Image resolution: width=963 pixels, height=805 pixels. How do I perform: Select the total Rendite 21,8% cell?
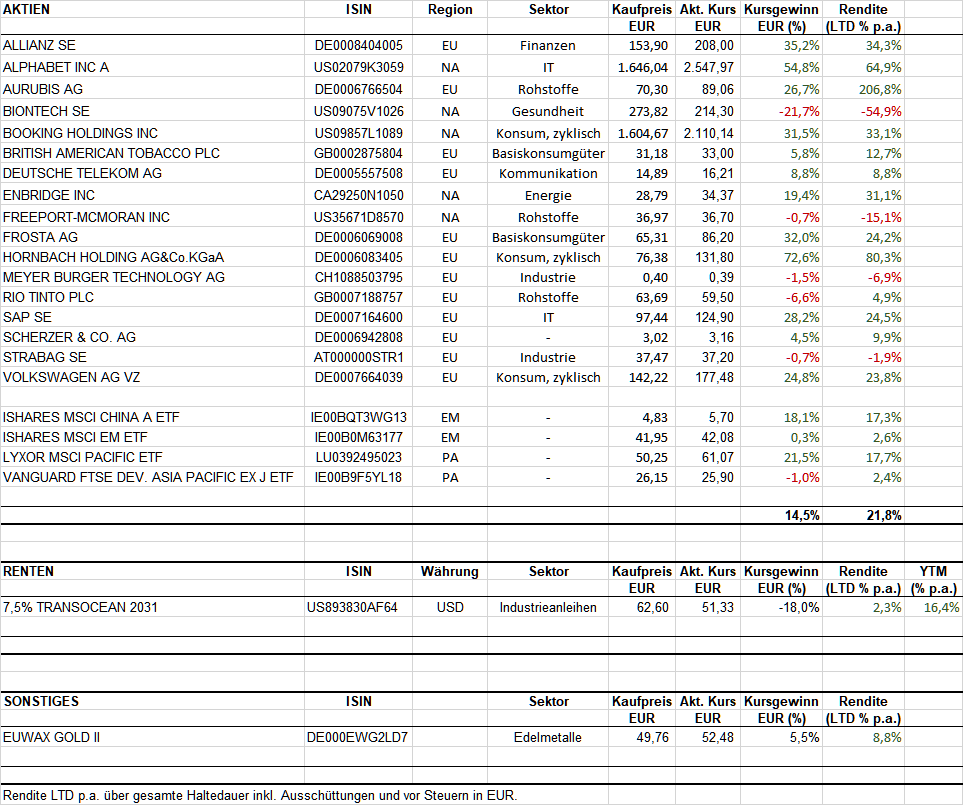(863, 516)
